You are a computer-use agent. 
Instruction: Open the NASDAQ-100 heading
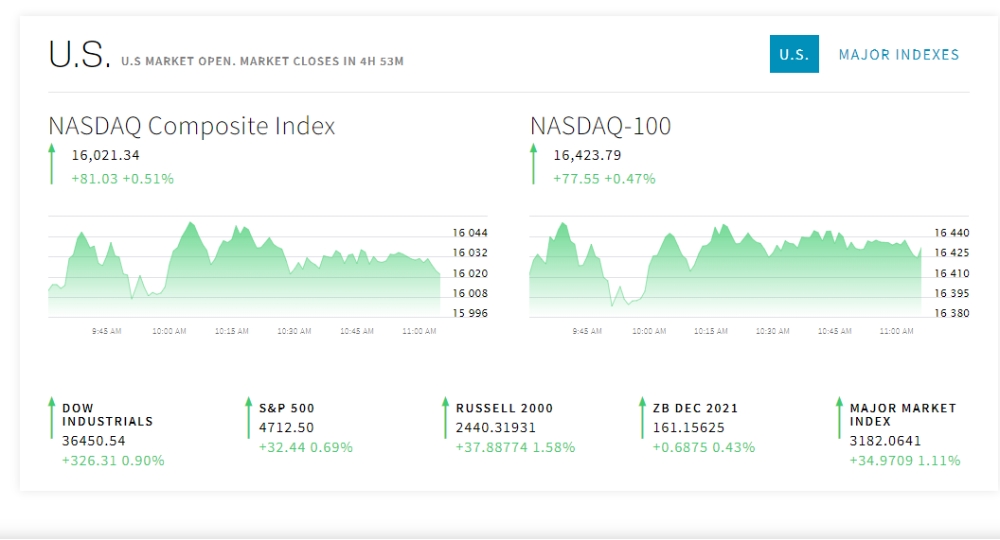pyautogui.click(x=601, y=126)
